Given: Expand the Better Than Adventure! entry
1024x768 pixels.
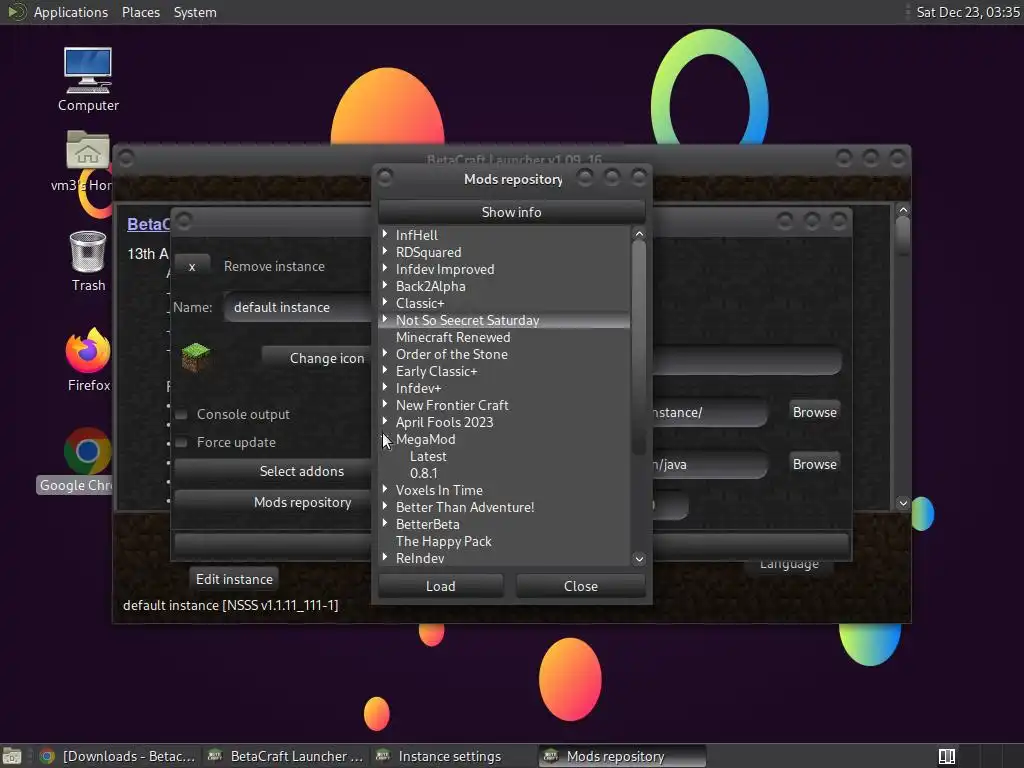Looking at the screenshot, I should [385, 505].
